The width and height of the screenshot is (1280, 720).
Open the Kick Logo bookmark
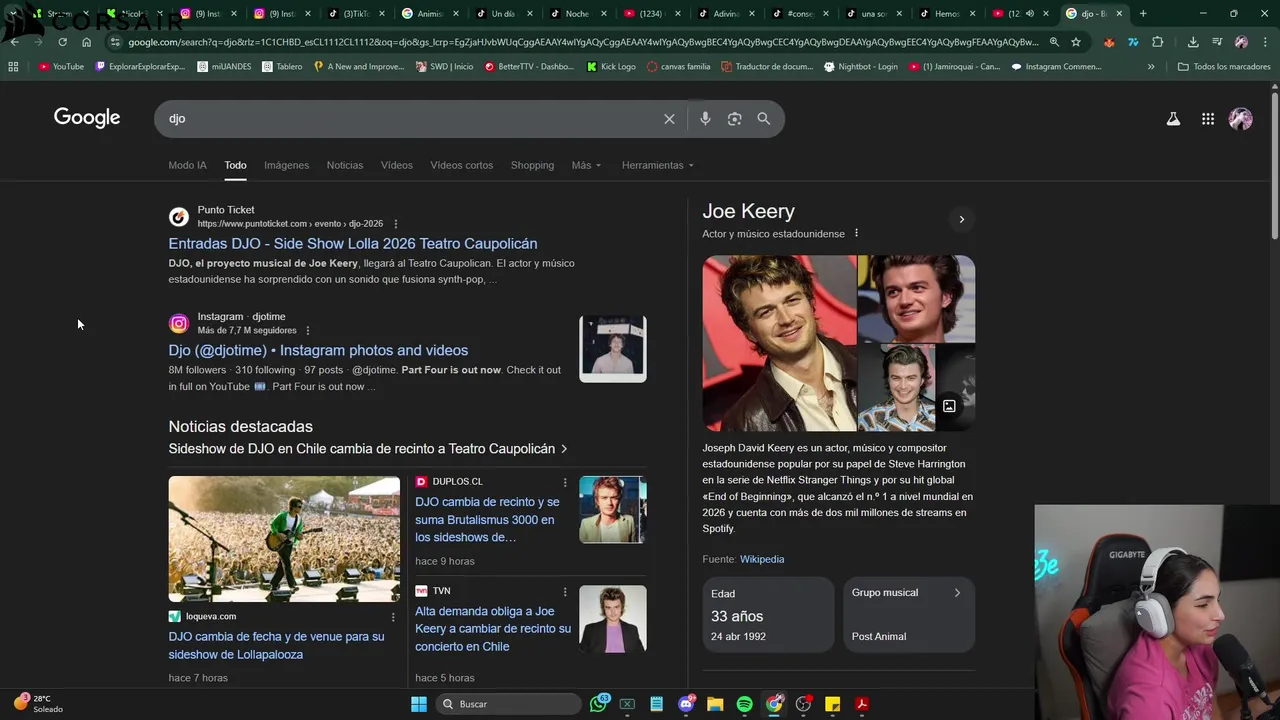tap(611, 67)
